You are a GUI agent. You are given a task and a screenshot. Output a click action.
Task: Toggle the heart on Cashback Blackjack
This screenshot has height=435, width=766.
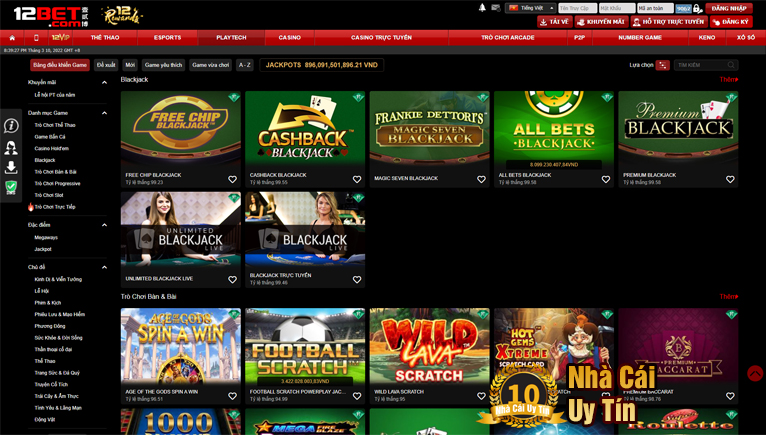357,180
